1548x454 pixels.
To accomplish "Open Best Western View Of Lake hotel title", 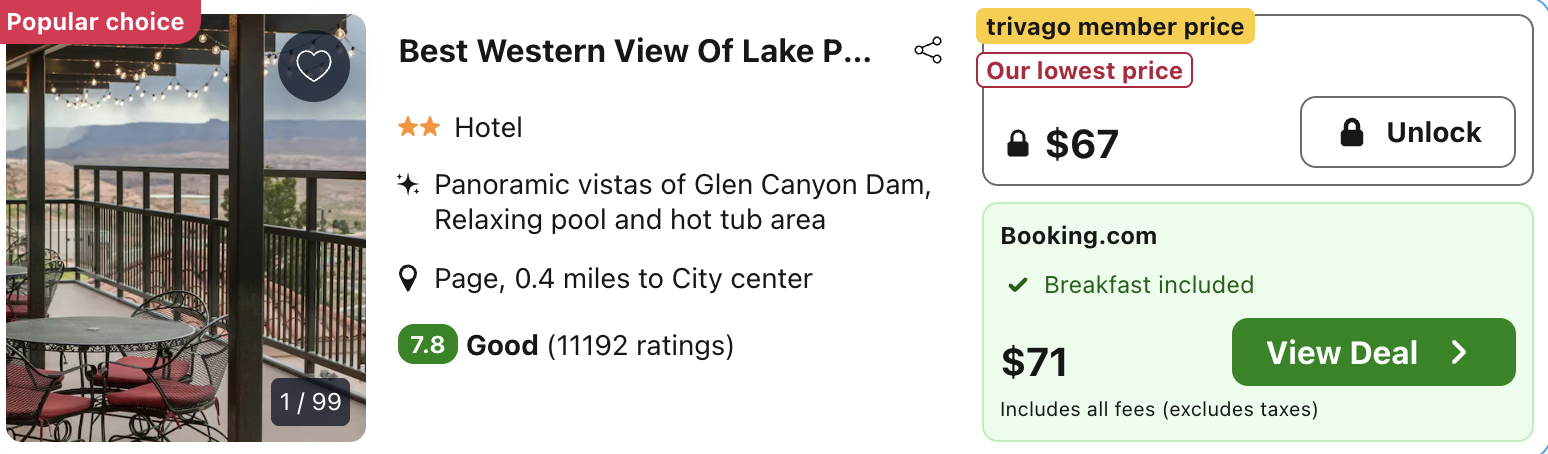I will [x=635, y=52].
